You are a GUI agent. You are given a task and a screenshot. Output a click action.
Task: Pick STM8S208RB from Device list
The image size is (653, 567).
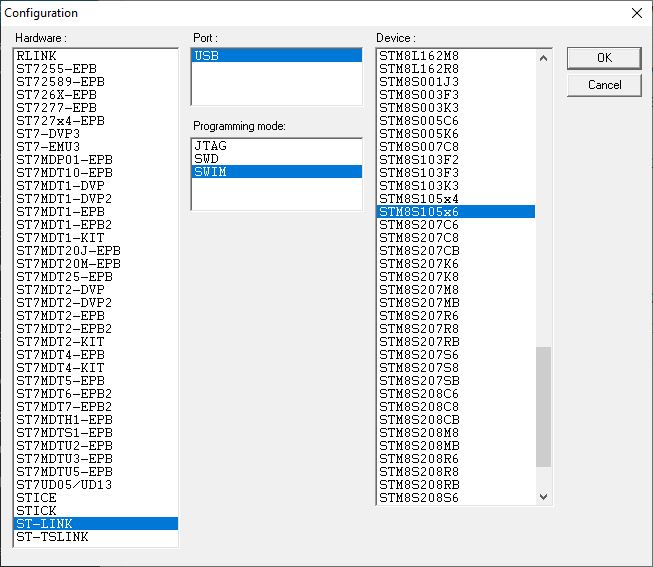pos(419,485)
